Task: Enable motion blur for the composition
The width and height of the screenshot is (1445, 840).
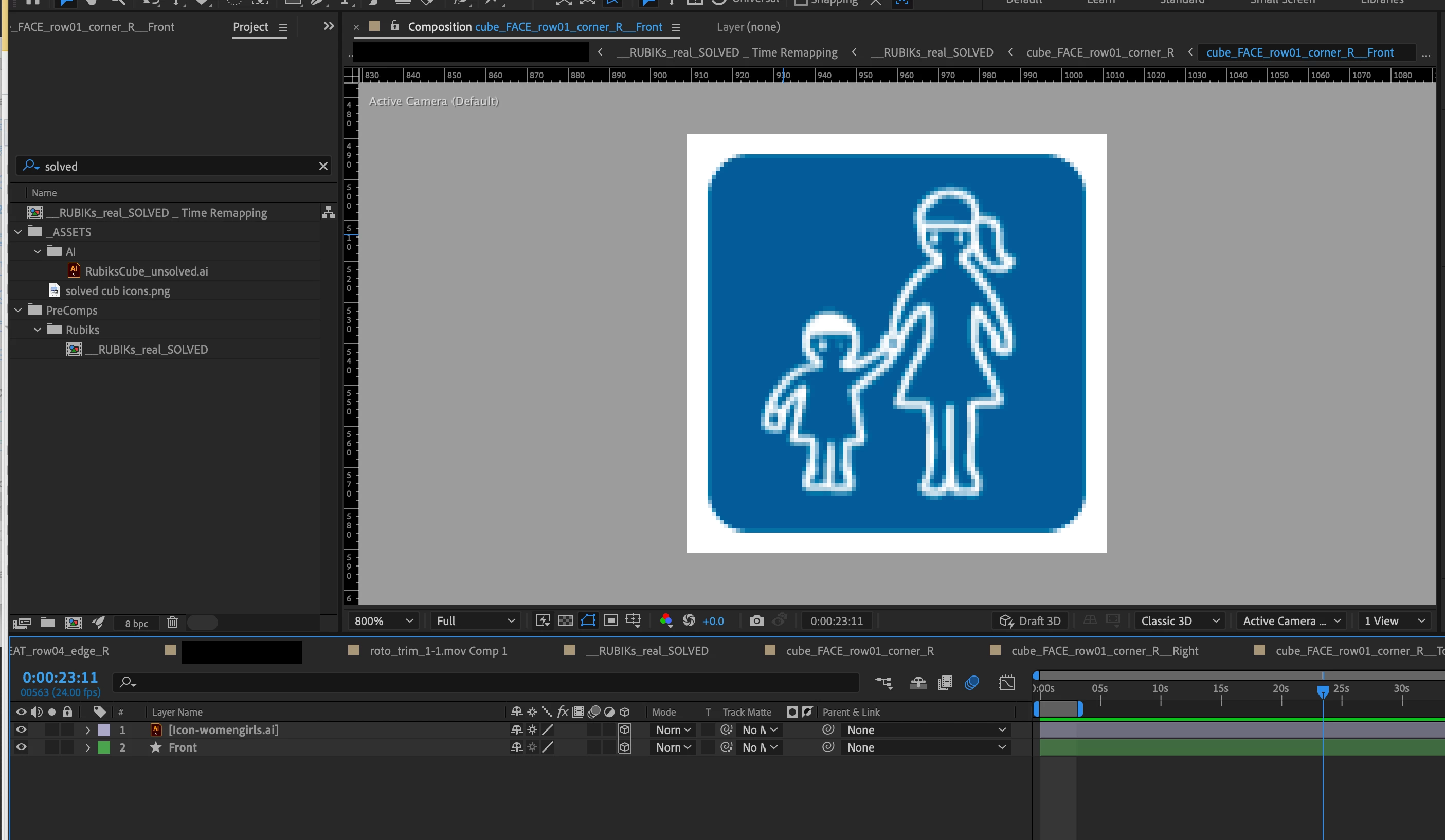Action: coord(971,683)
